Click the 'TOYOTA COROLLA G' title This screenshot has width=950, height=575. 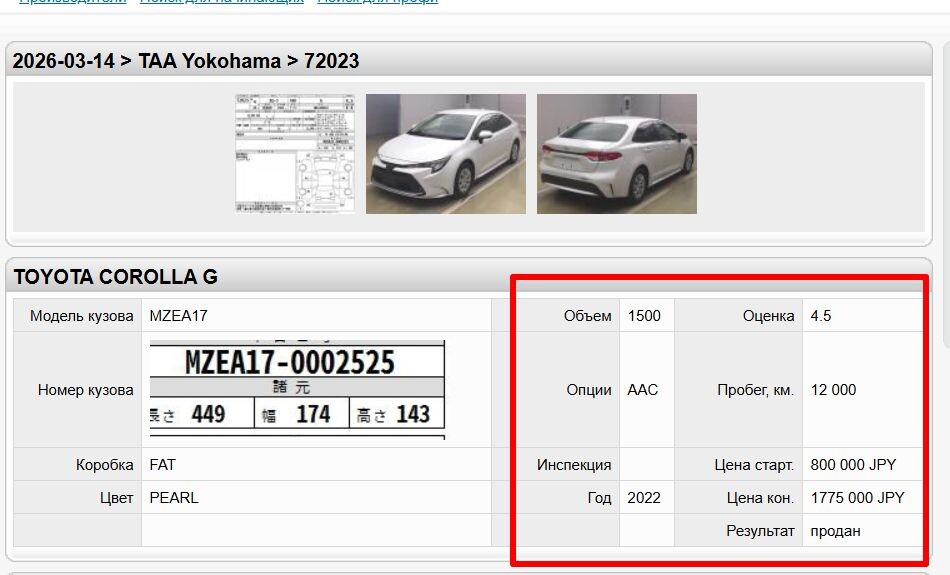click(116, 277)
